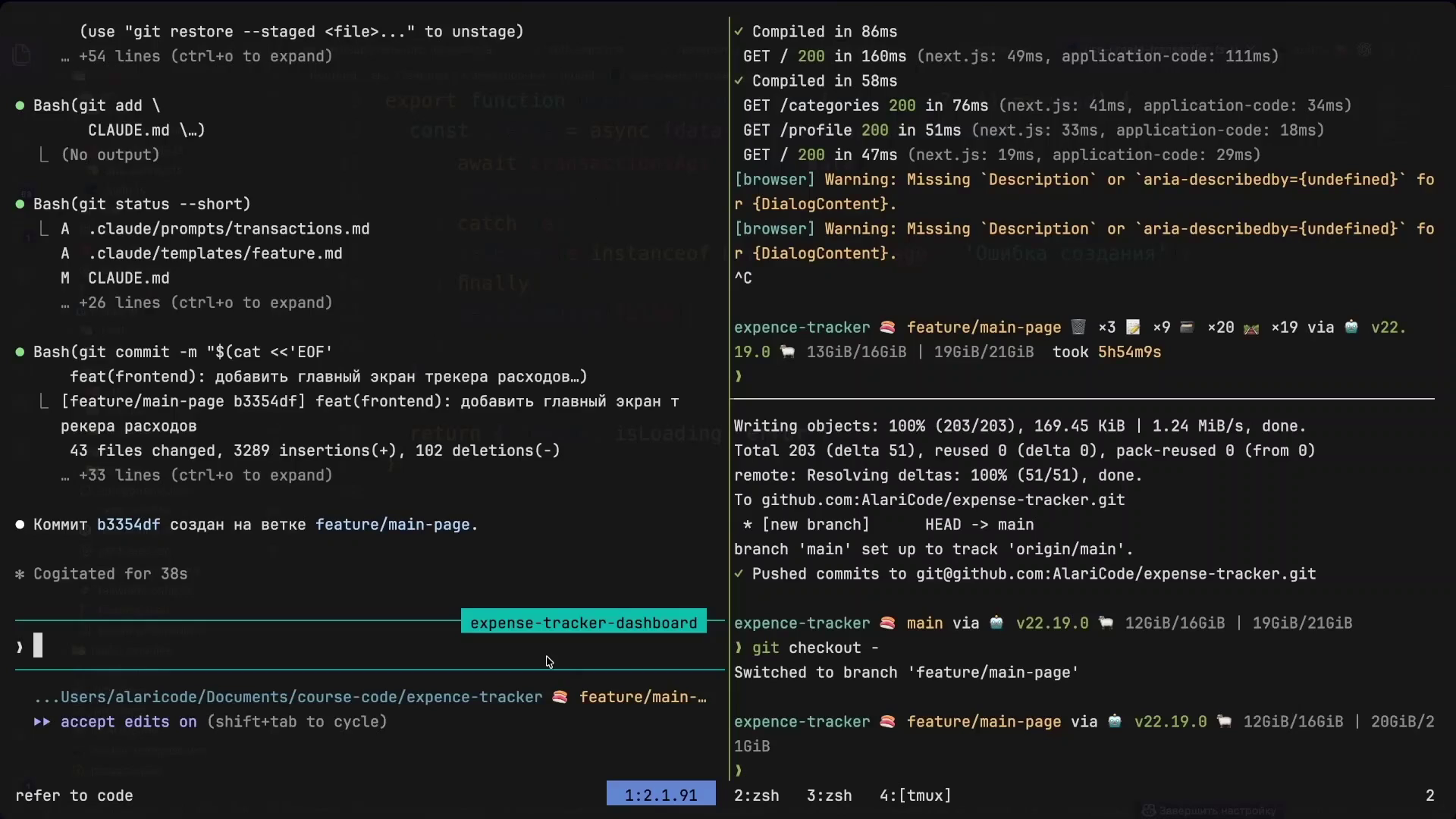Click github.com:AlariCode/expense-tracker.git in the To line
The image size is (1456, 819).
(943, 500)
